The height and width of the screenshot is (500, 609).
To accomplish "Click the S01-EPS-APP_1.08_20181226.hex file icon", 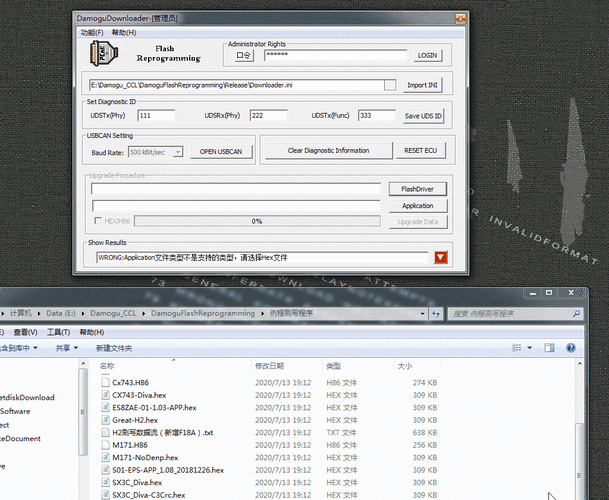I will click(105, 470).
